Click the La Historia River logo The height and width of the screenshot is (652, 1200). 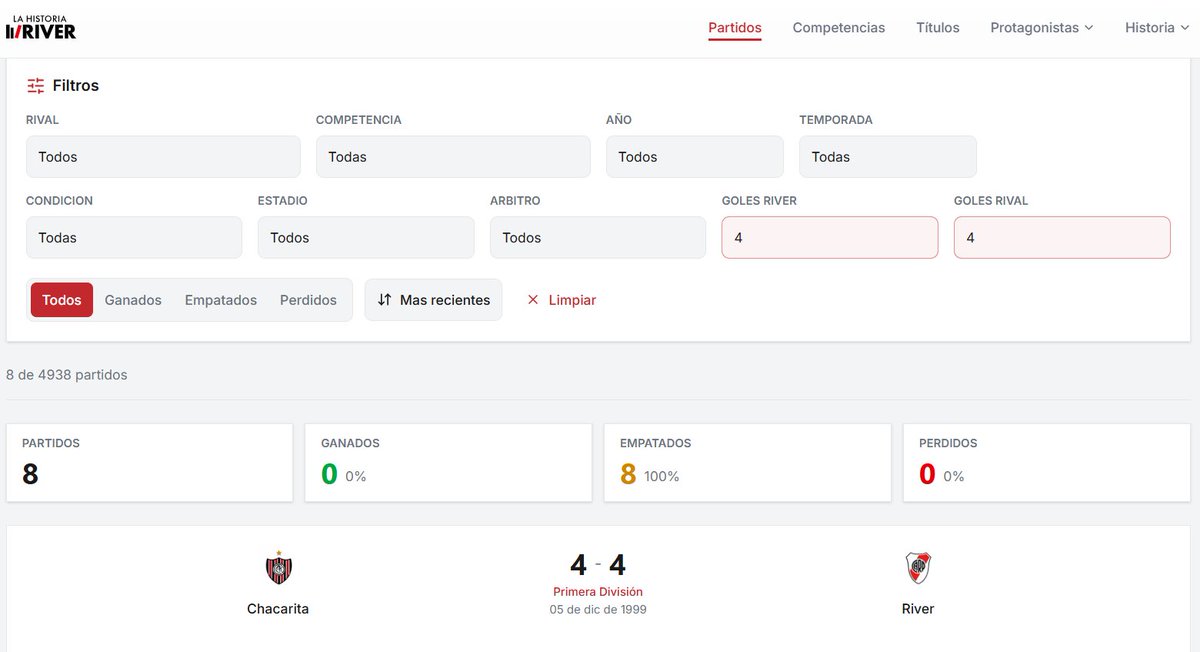(41, 27)
